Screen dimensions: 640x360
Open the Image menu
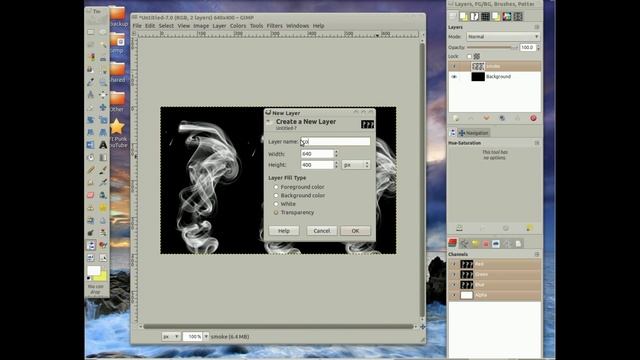click(201, 26)
